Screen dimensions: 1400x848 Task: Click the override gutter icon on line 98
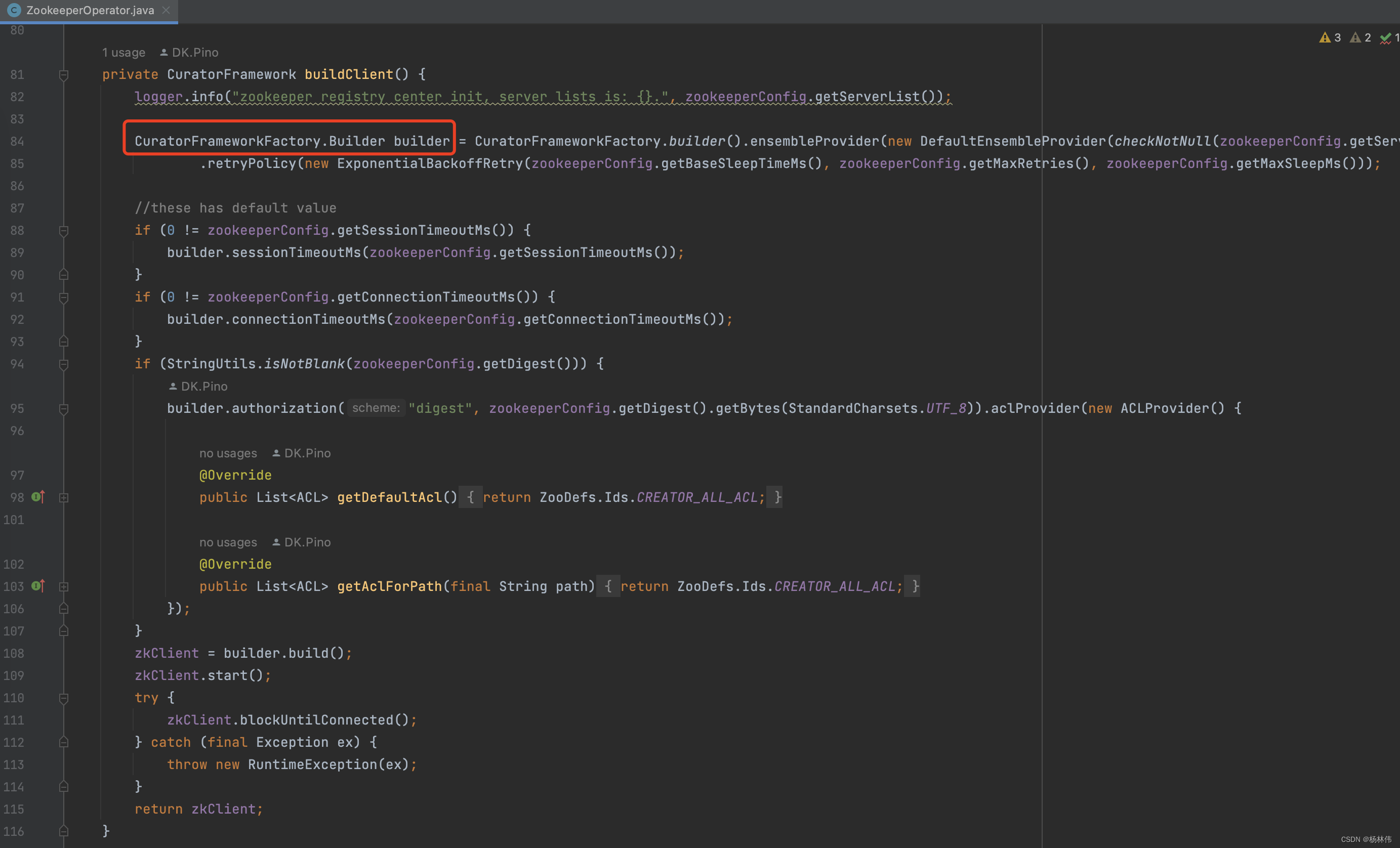38,497
